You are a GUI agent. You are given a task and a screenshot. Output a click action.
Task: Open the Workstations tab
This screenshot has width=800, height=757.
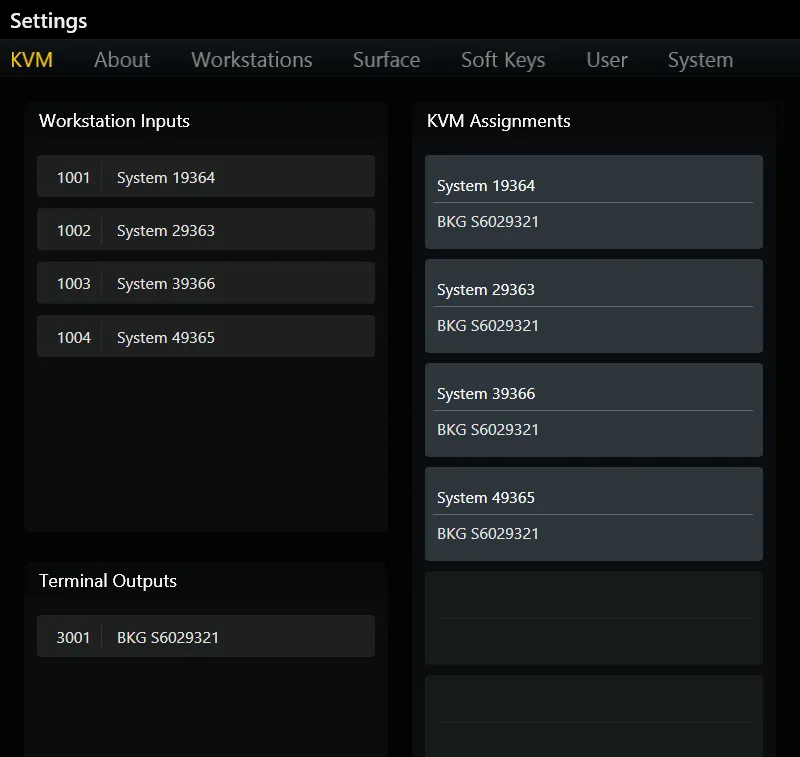coord(252,60)
